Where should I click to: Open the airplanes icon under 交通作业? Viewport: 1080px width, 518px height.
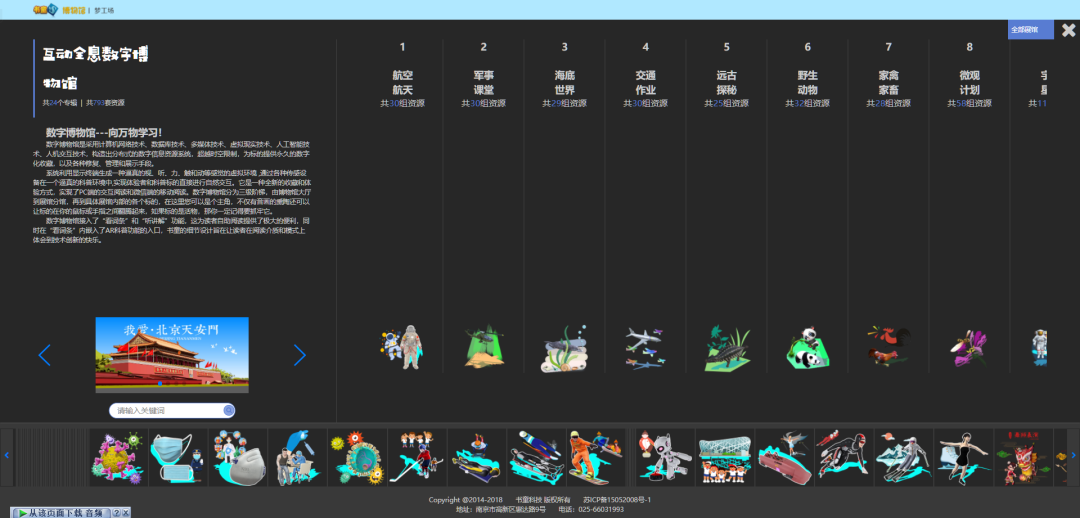[x=646, y=348]
